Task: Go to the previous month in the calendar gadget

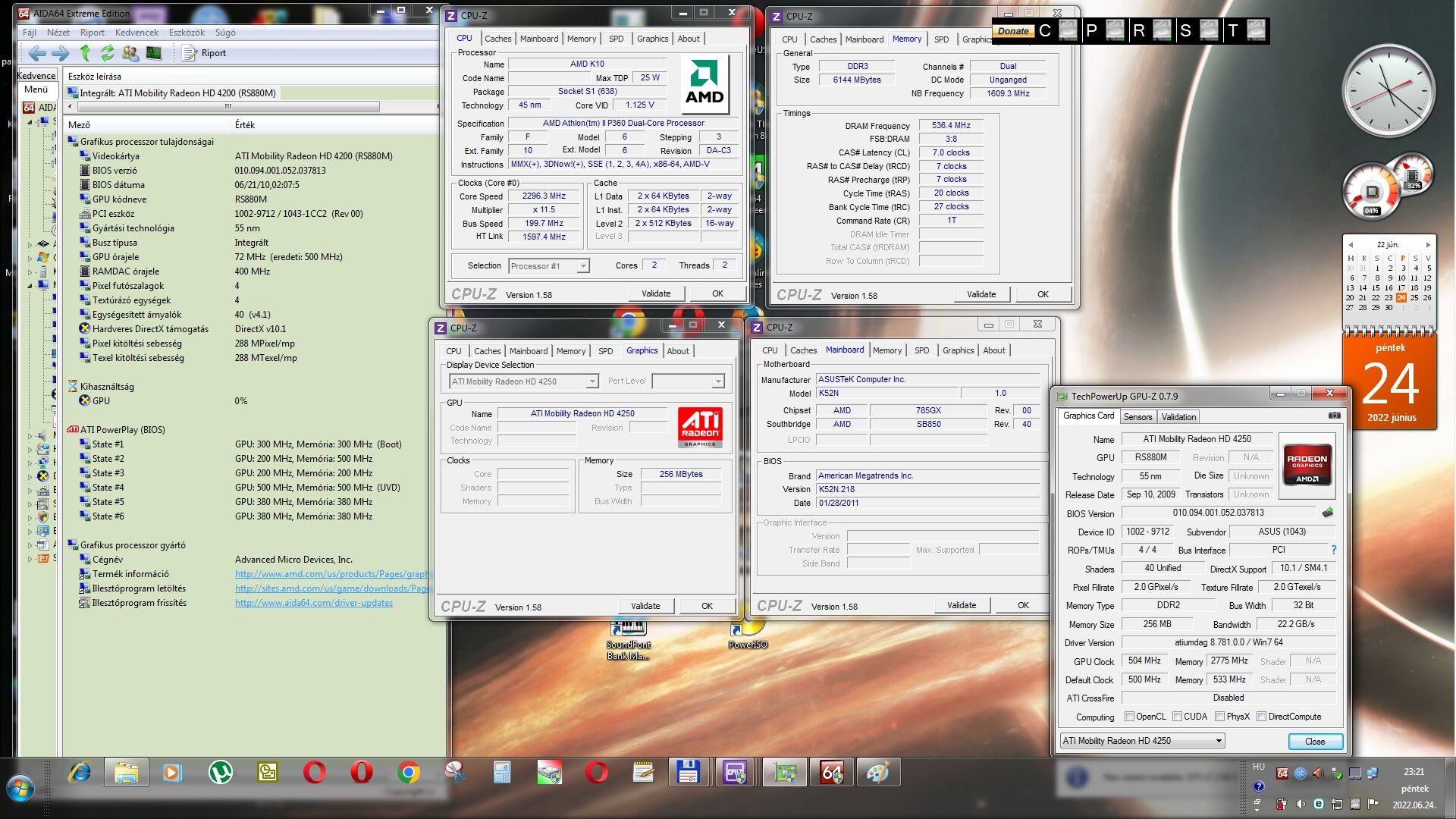Action: (x=1351, y=245)
